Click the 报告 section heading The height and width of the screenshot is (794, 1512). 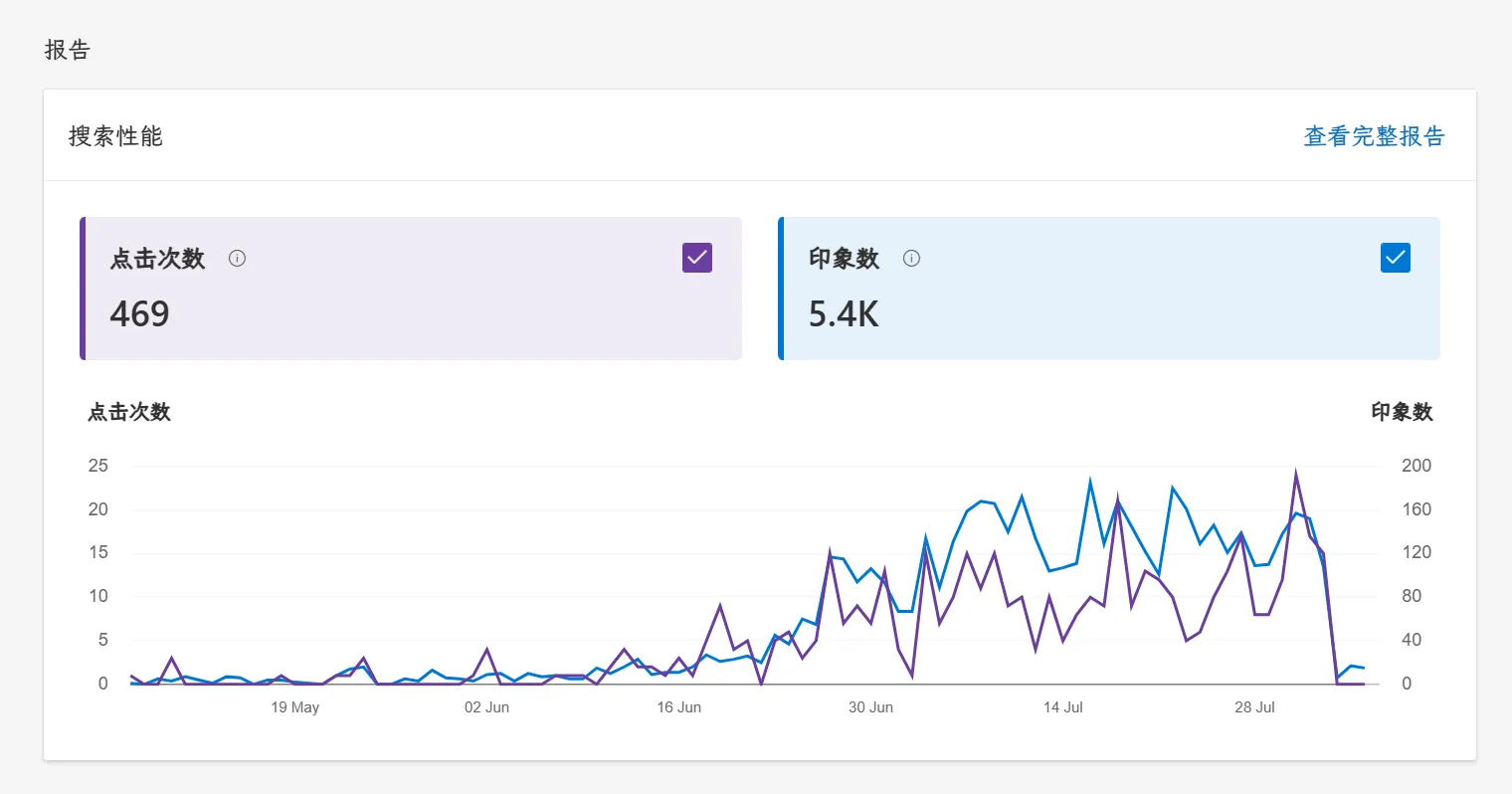click(x=68, y=50)
